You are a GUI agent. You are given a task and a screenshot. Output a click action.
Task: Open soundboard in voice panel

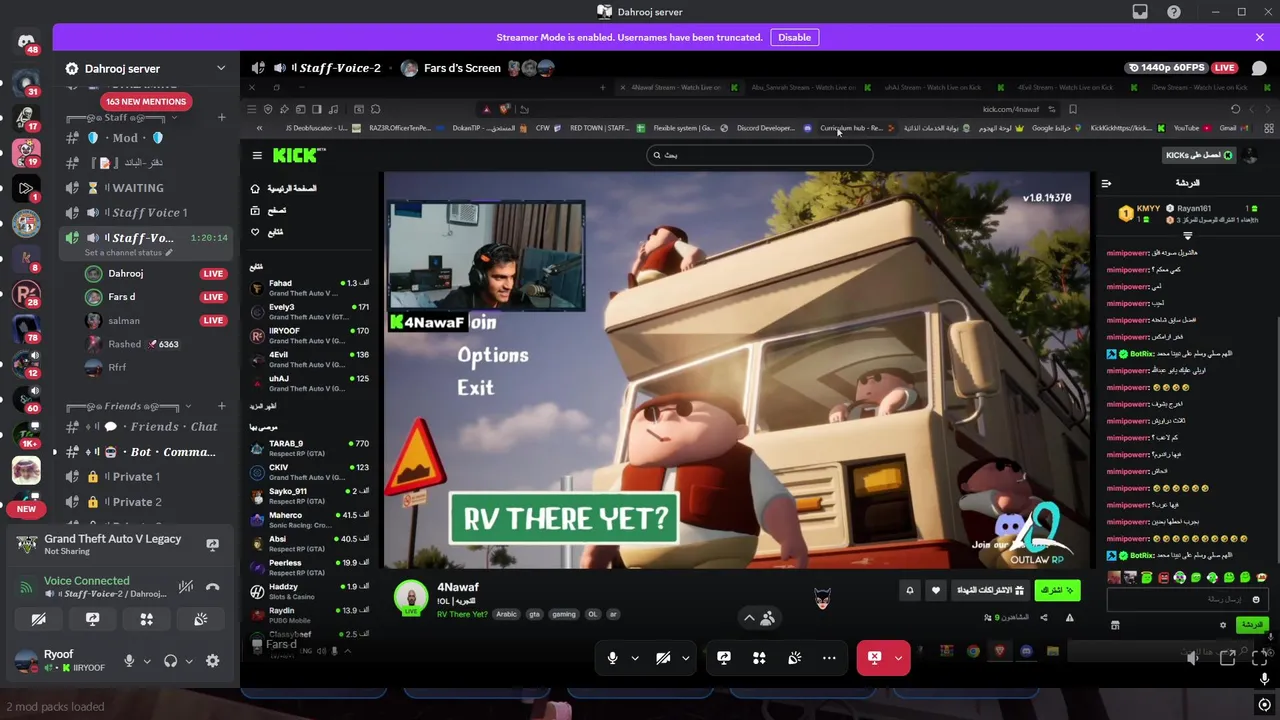pyautogui.click(x=200, y=620)
